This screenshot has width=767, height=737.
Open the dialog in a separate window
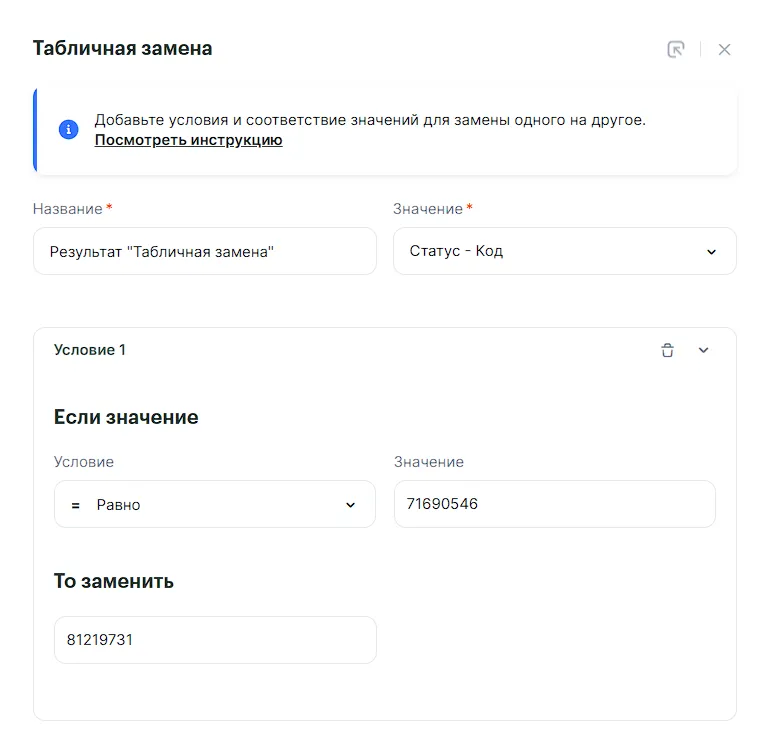click(676, 49)
